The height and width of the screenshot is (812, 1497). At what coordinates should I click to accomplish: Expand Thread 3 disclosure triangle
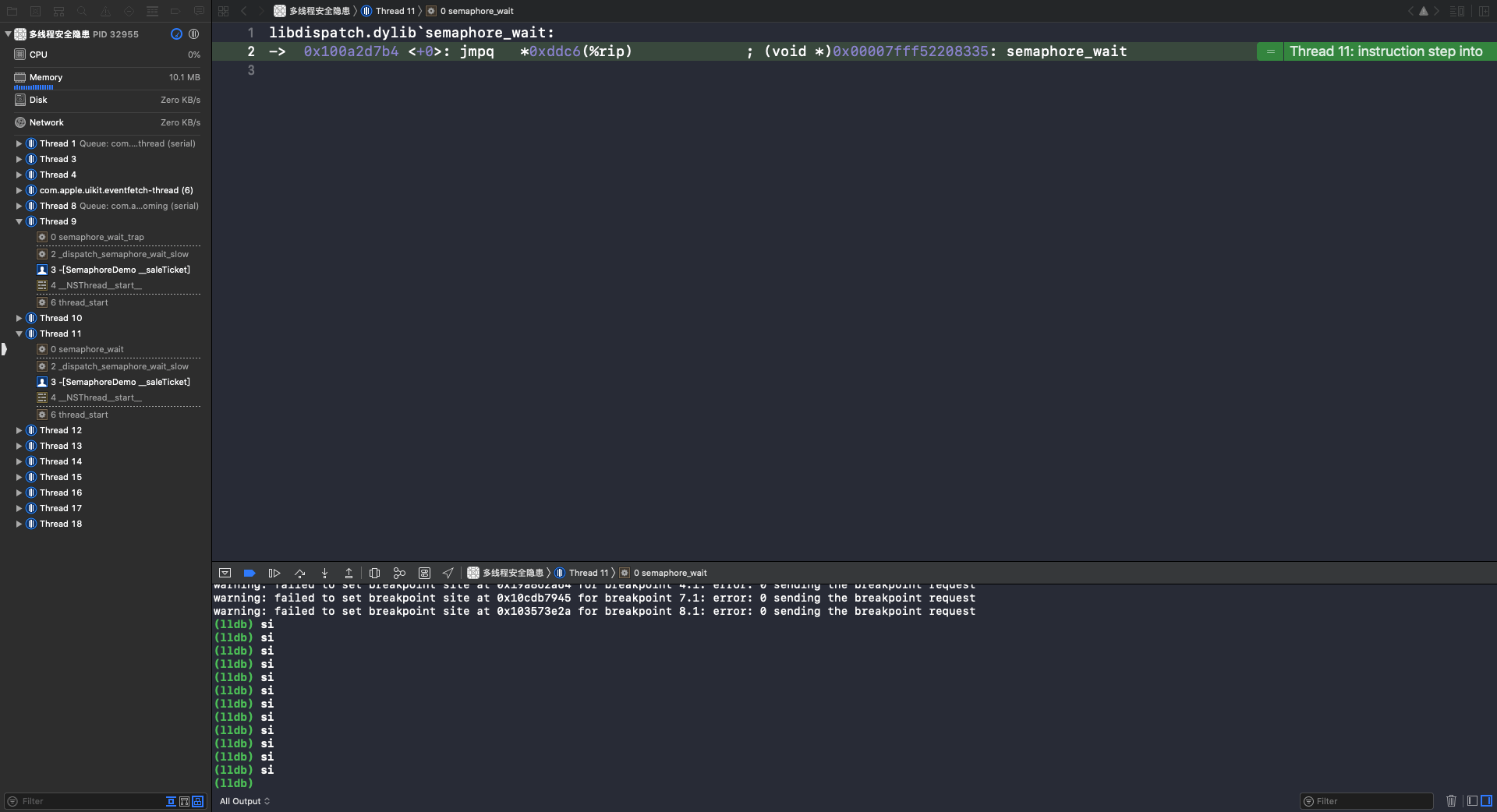tap(19, 159)
